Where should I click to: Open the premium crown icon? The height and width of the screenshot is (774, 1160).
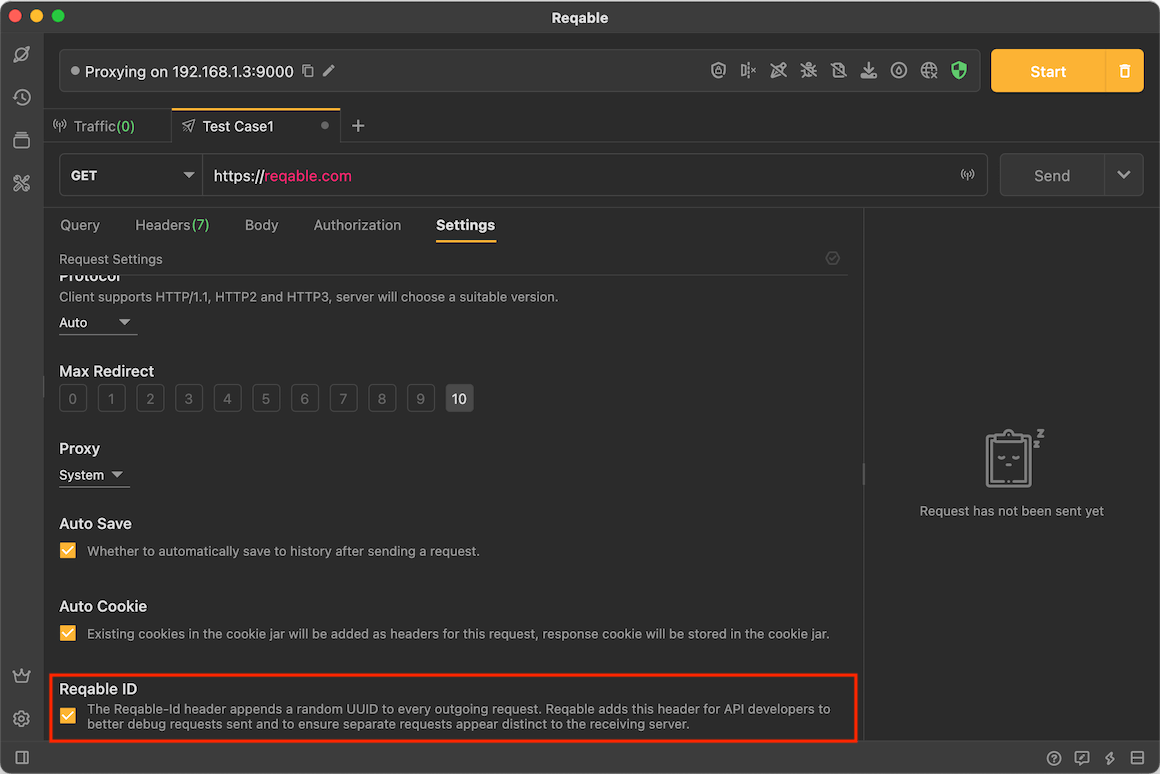coord(21,676)
